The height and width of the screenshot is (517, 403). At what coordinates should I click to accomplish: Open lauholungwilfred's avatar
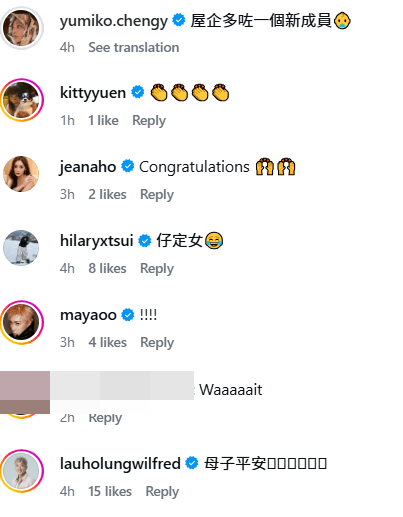(22, 471)
